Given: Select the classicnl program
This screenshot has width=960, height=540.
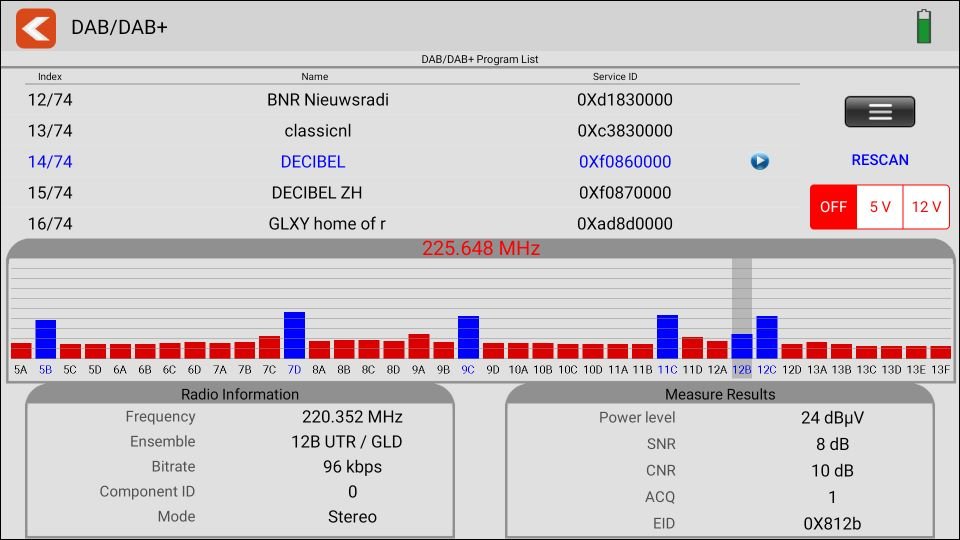Looking at the screenshot, I should tap(318, 131).
